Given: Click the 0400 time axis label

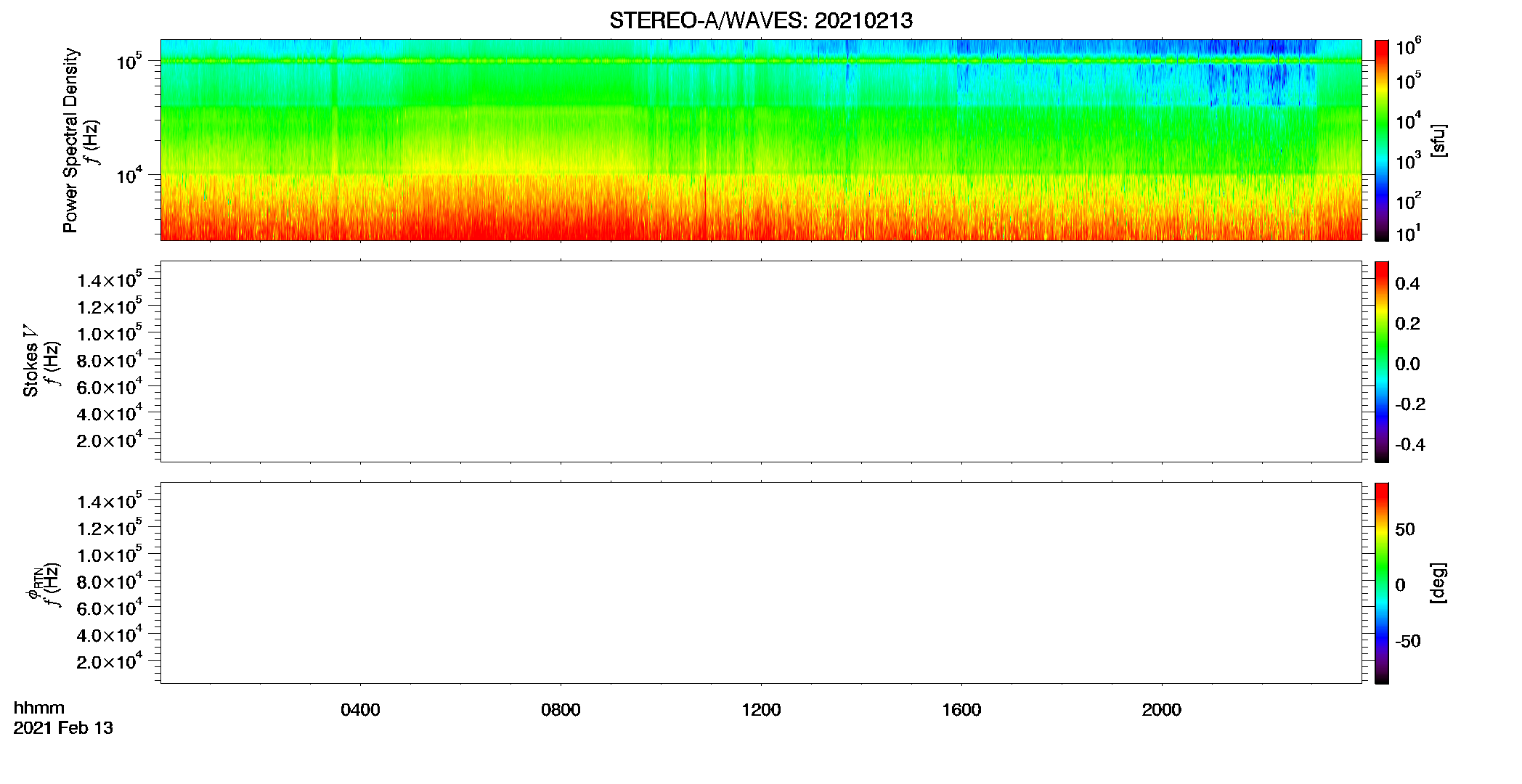Looking at the screenshot, I should [x=360, y=710].
